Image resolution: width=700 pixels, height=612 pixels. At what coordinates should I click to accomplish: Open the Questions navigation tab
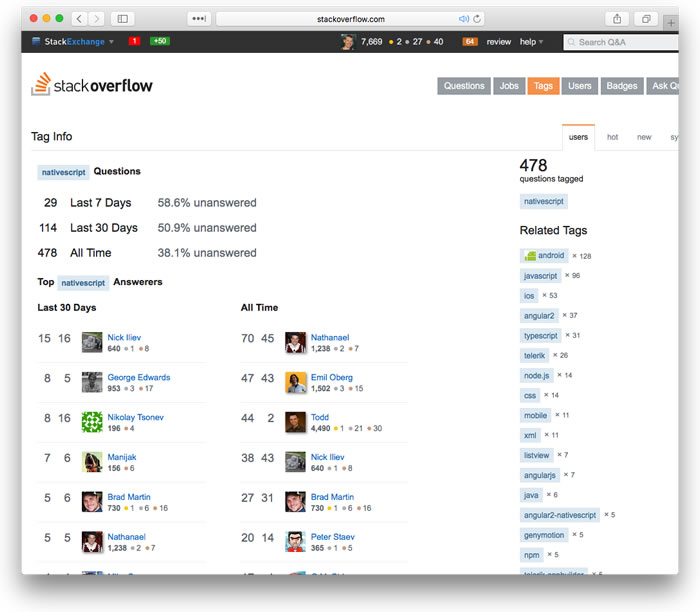click(464, 86)
